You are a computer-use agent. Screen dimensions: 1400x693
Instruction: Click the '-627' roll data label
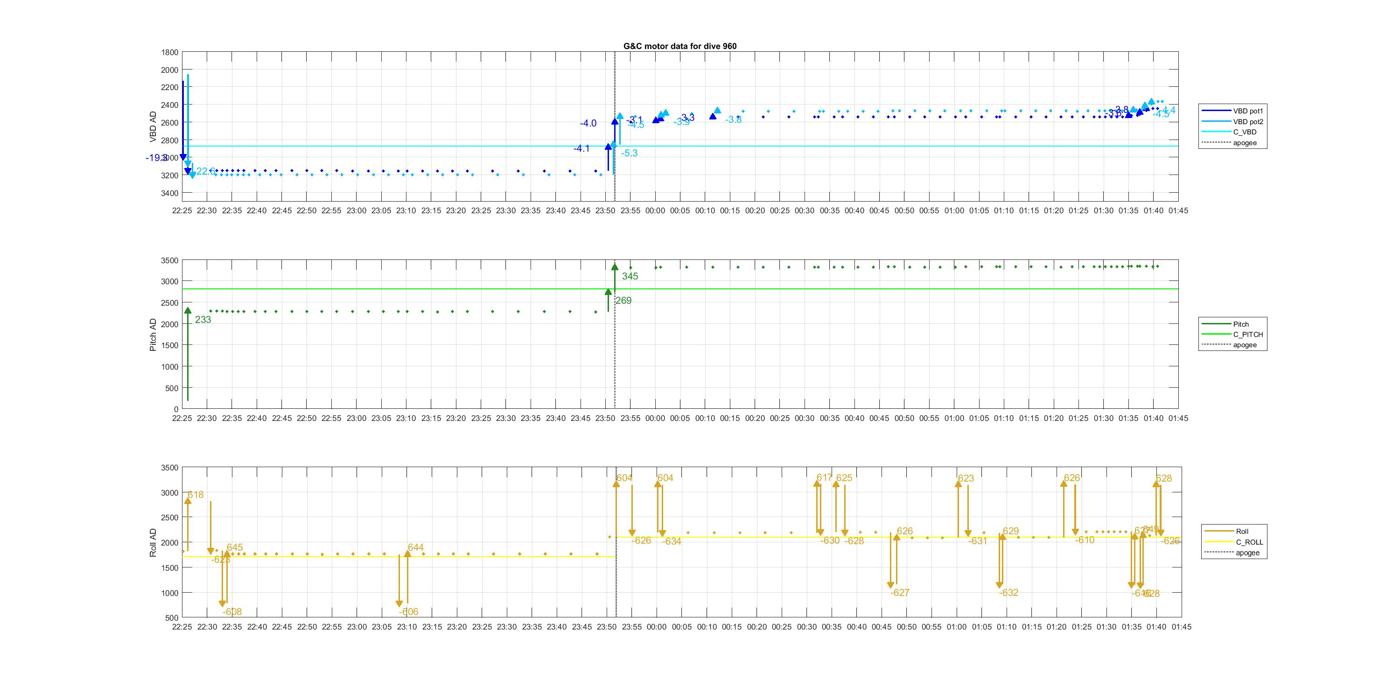click(900, 592)
